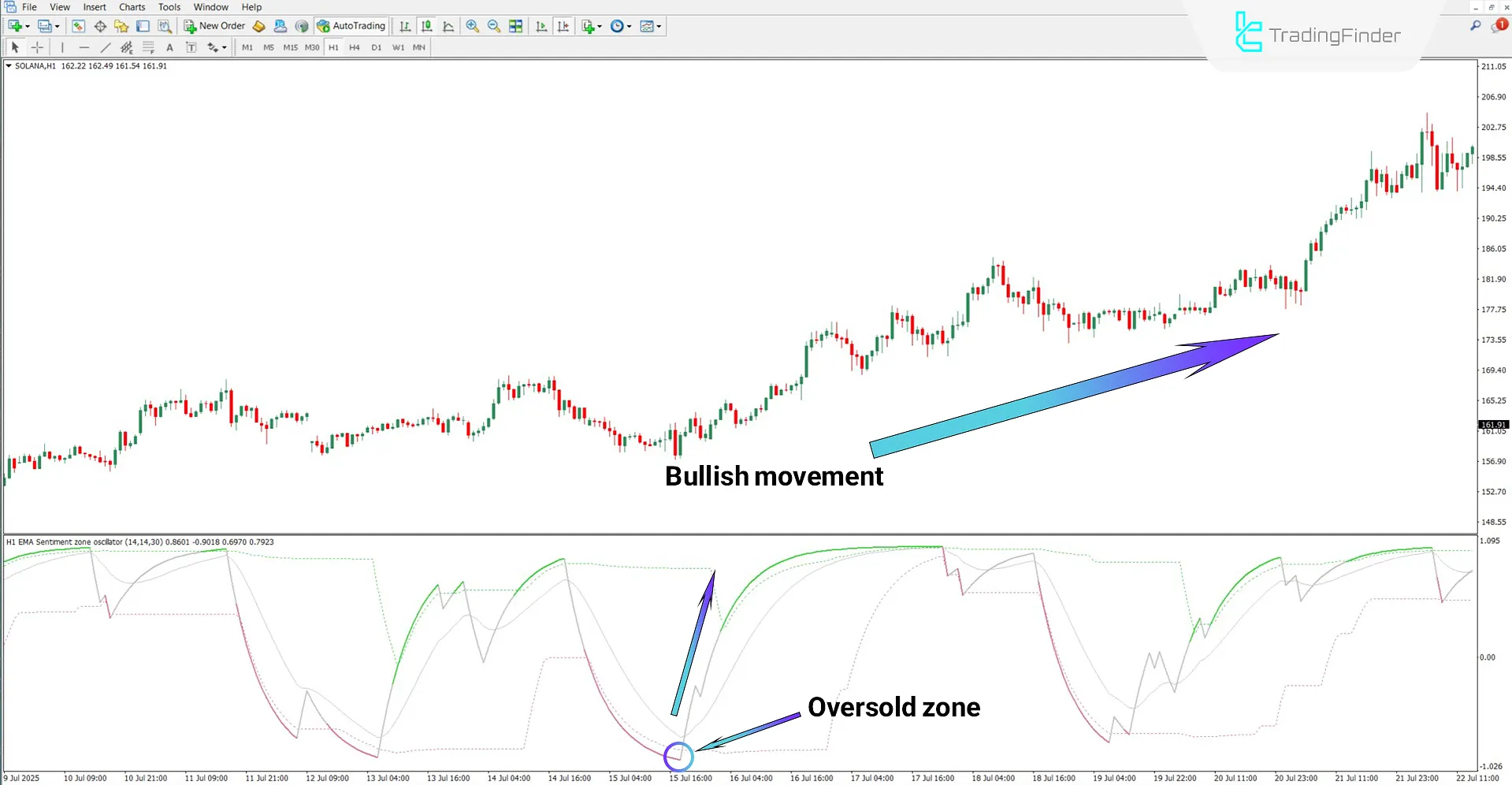Tile chart windows using the grid icon
1512x785 pixels.
516,26
